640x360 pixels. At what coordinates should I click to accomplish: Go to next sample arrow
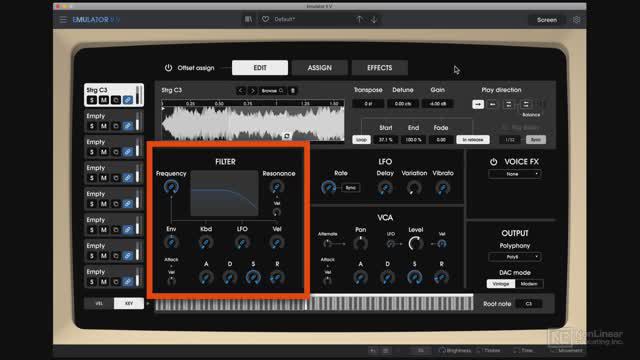click(252, 91)
